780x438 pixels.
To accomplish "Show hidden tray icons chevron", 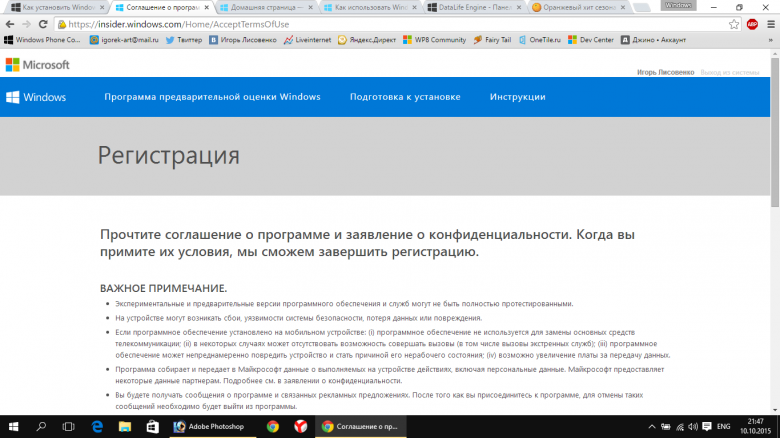I will 652,427.
